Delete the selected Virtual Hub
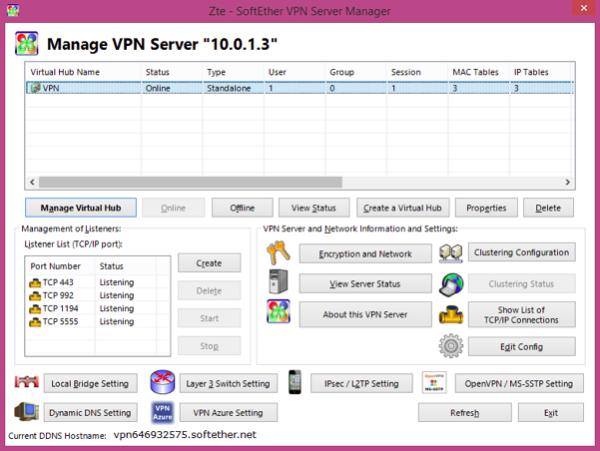The height and width of the screenshot is (451, 600). (x=548, y=208)
